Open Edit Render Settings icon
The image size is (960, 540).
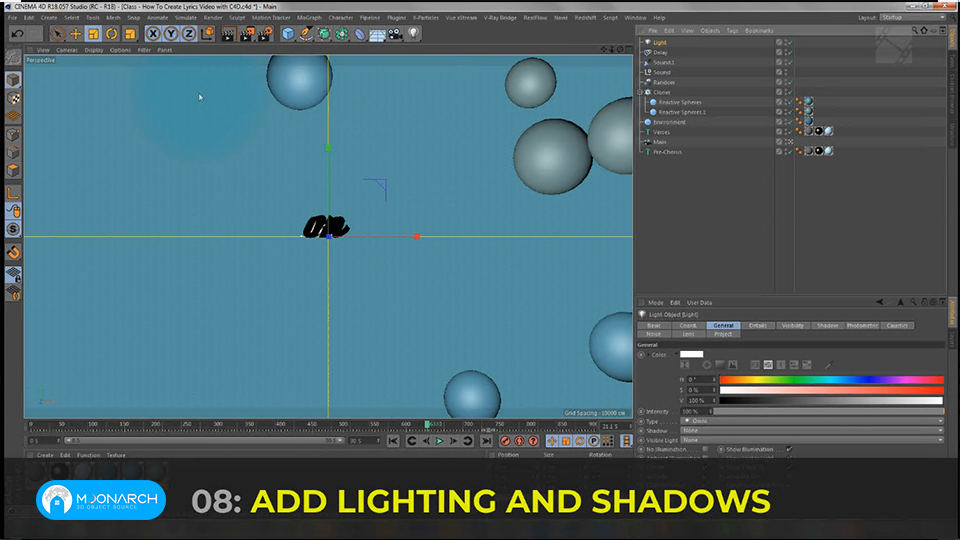pyautogui.click(x=265, y=34)
